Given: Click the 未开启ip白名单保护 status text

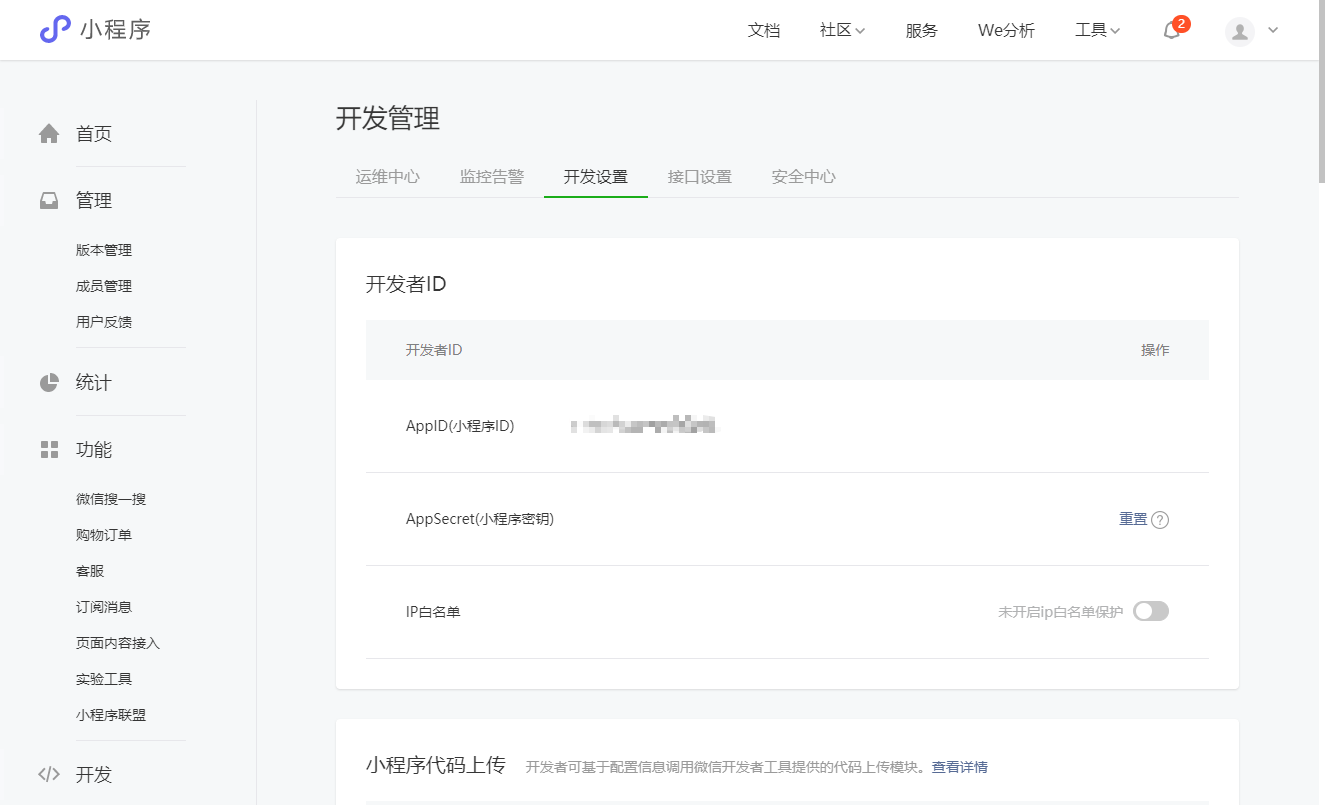Looking at the screenshot, I should pyautogui.click(x=1061, y=611).
